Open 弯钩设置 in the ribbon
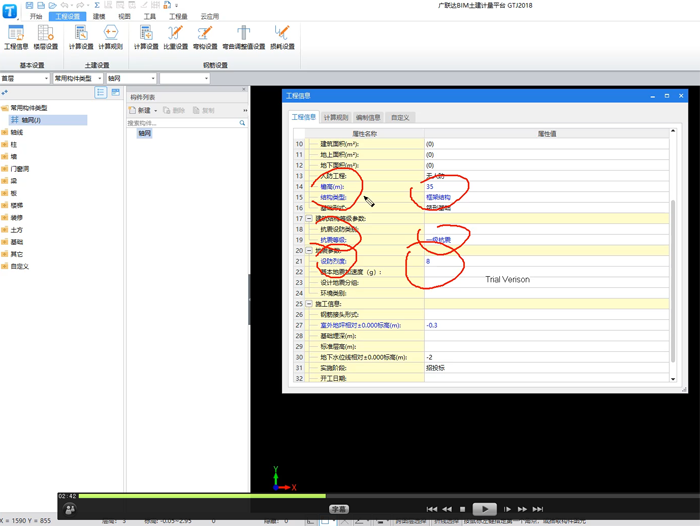This screenshot has width=700, height=526. click(x=205, y=37)
